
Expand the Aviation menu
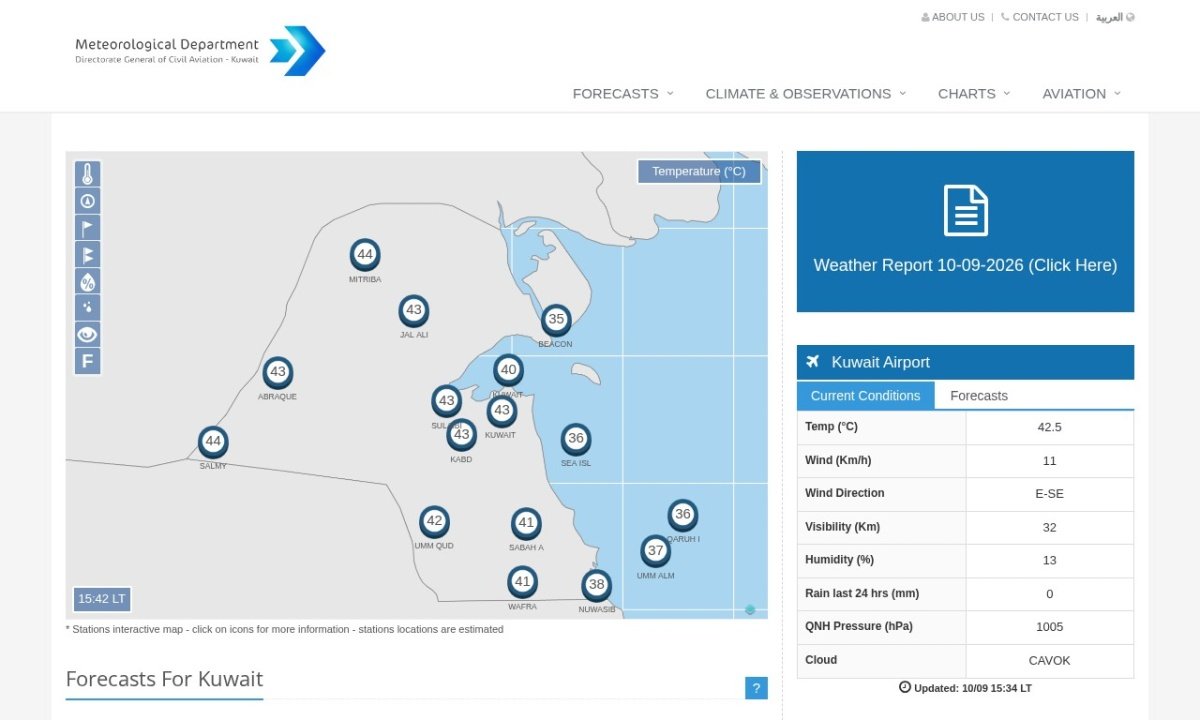pos(1082,93)
